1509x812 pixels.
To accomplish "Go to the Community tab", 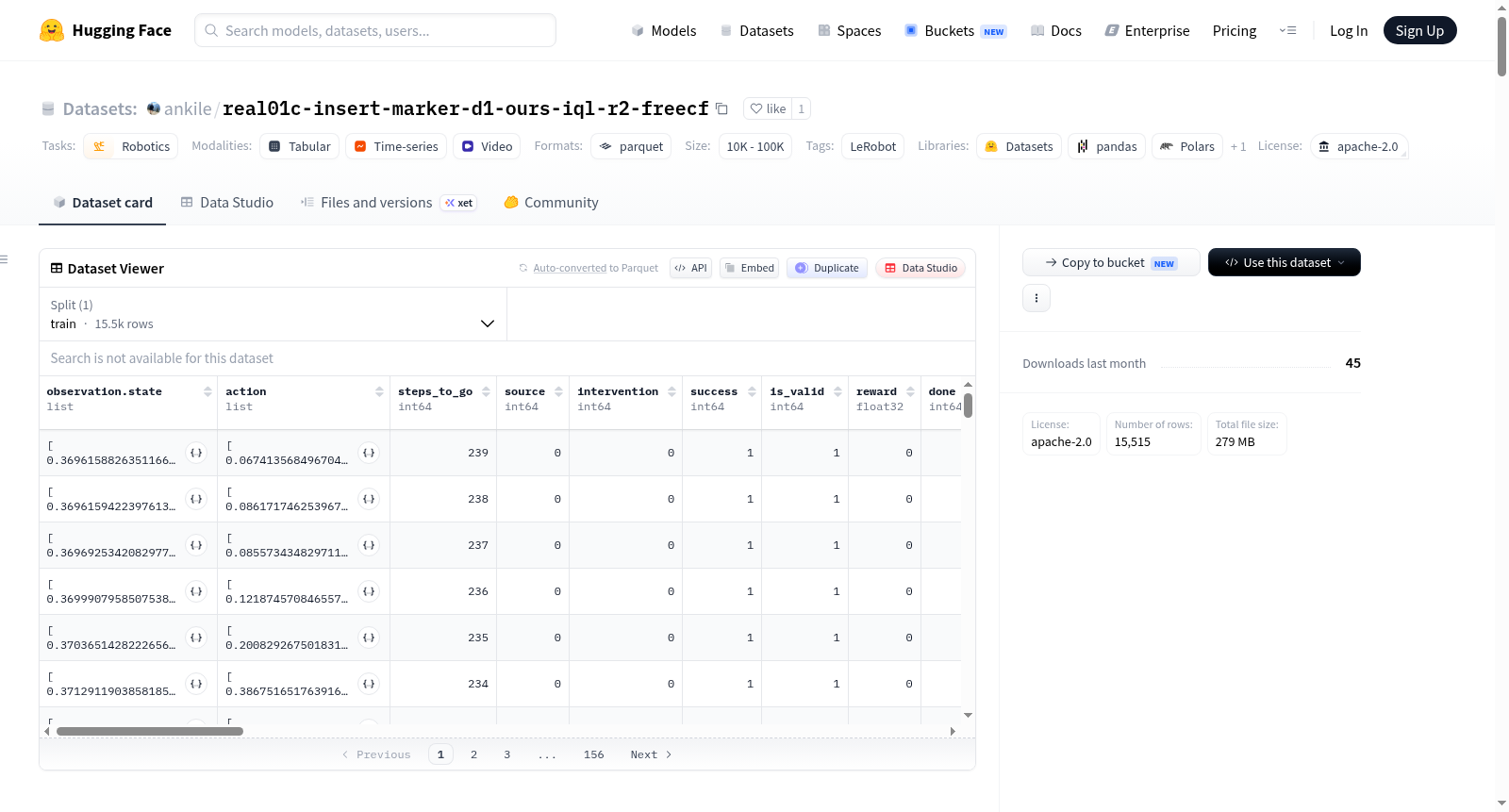I will (x=552, y=203).
